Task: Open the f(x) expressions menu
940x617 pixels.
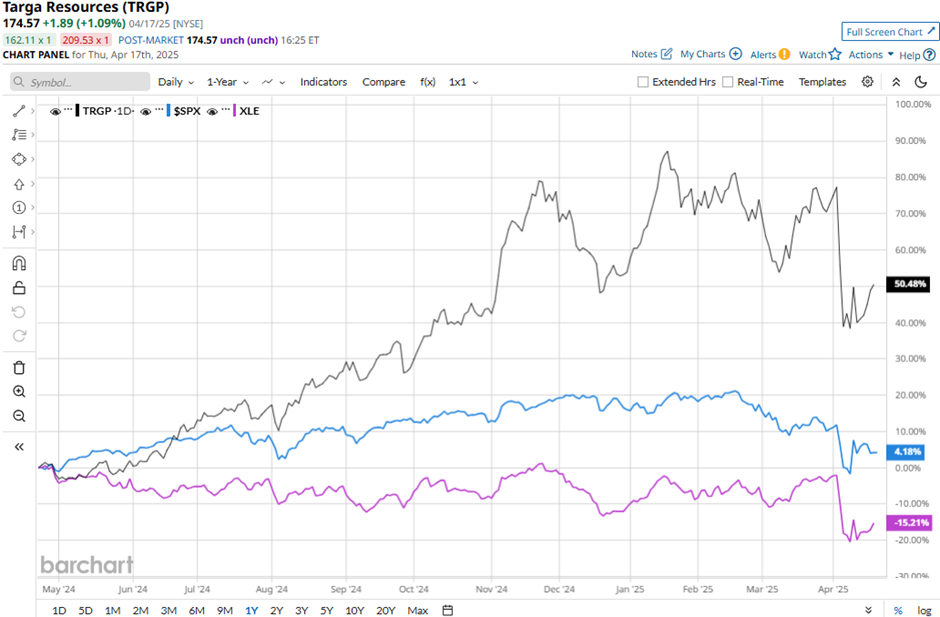Action: [x=427, y=82]
